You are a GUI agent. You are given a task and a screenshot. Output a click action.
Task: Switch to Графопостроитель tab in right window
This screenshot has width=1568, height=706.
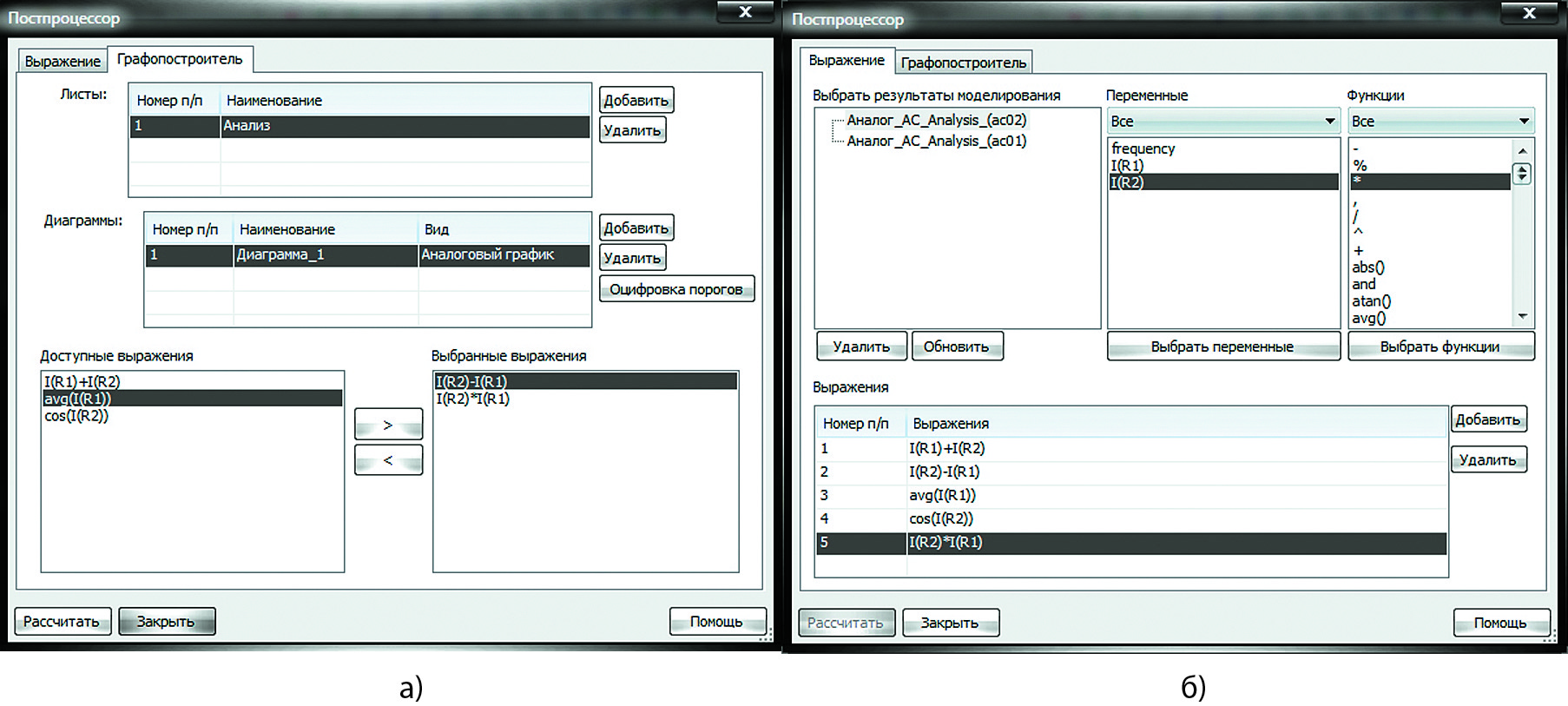[x=963, y=63]
